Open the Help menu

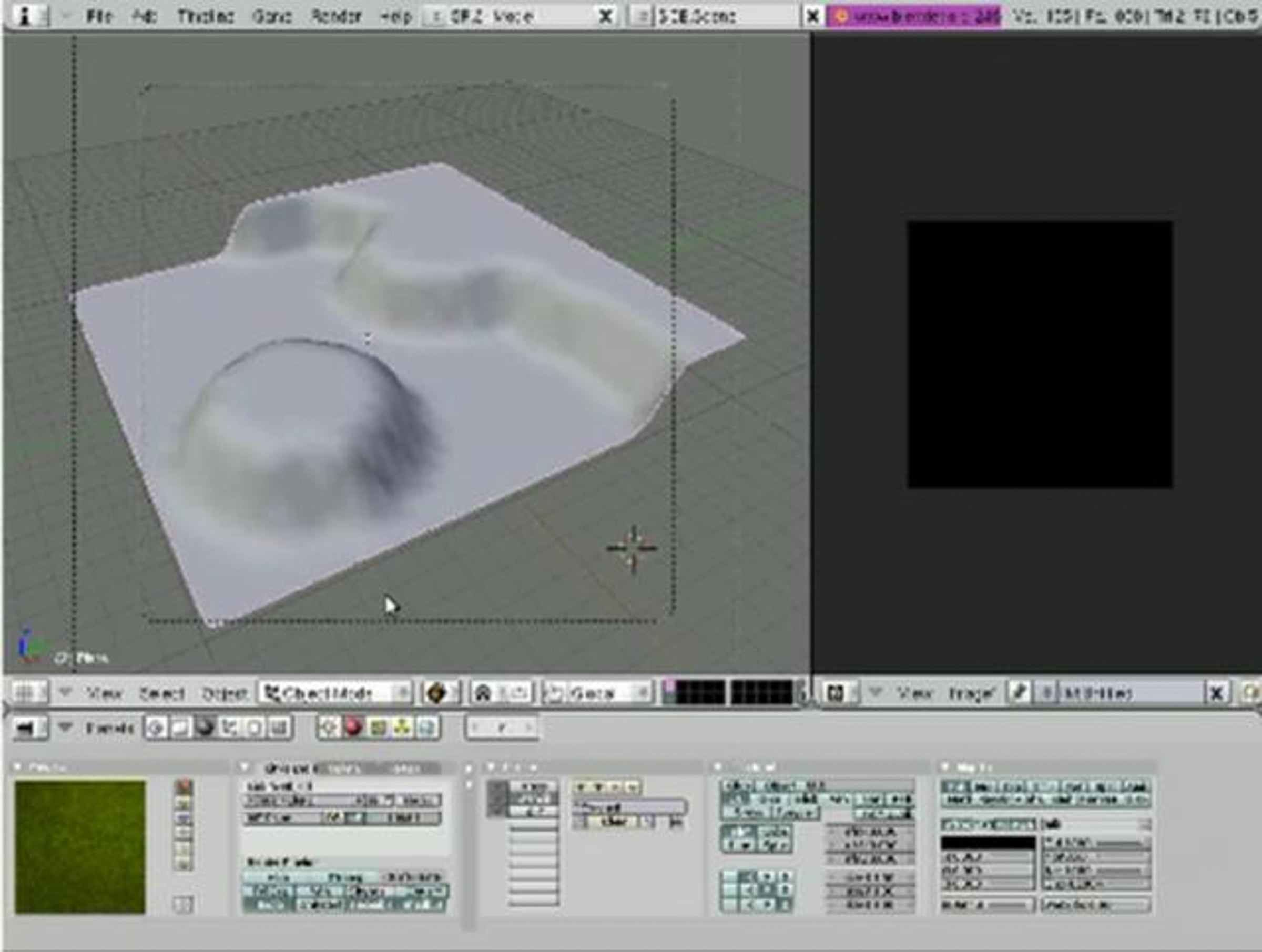(395, 16)
